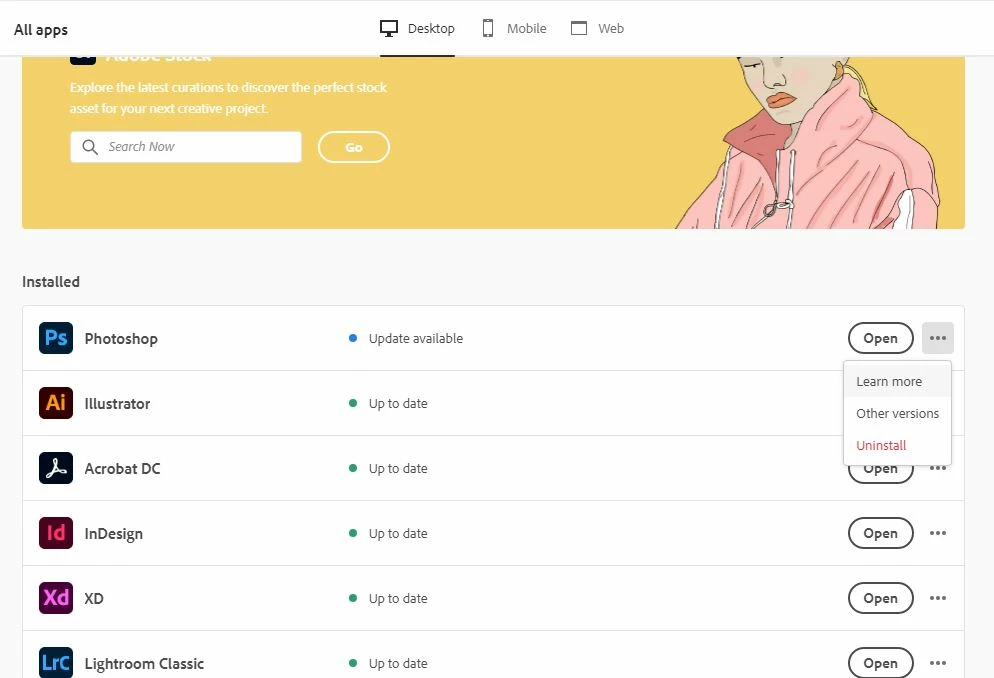Choose Learn more from the menu
The height and width of the screenshot is (678, 994).
[x=897, y=381]
